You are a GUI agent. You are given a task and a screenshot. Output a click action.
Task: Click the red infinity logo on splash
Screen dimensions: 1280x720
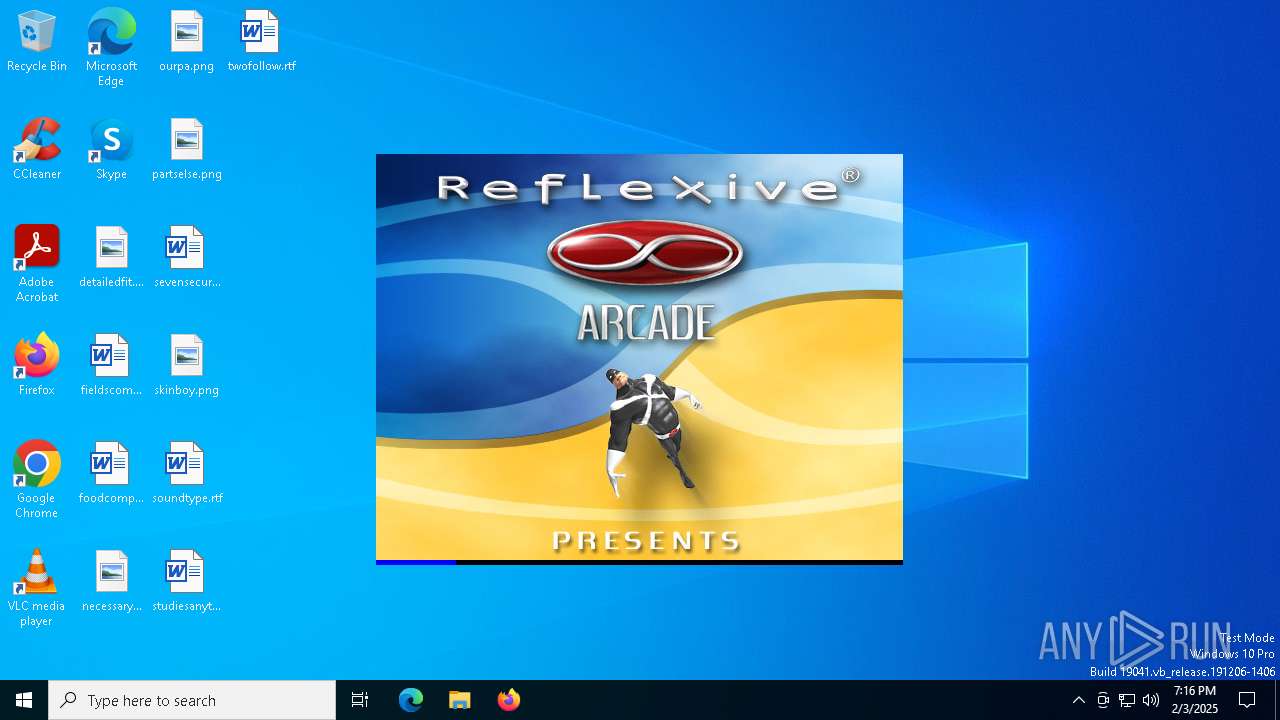(645, 253)
